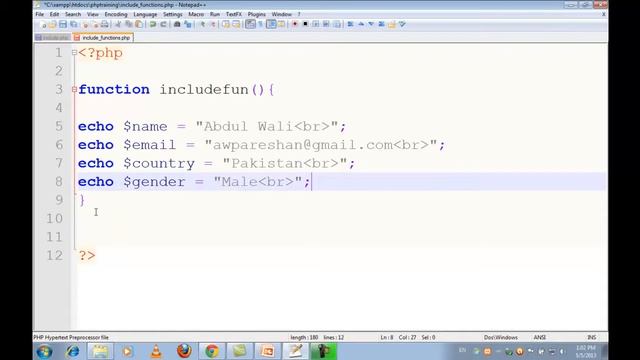The image size is (640, 360).
Task: Open the TextFX menu
Action: [x=234, y=14]
